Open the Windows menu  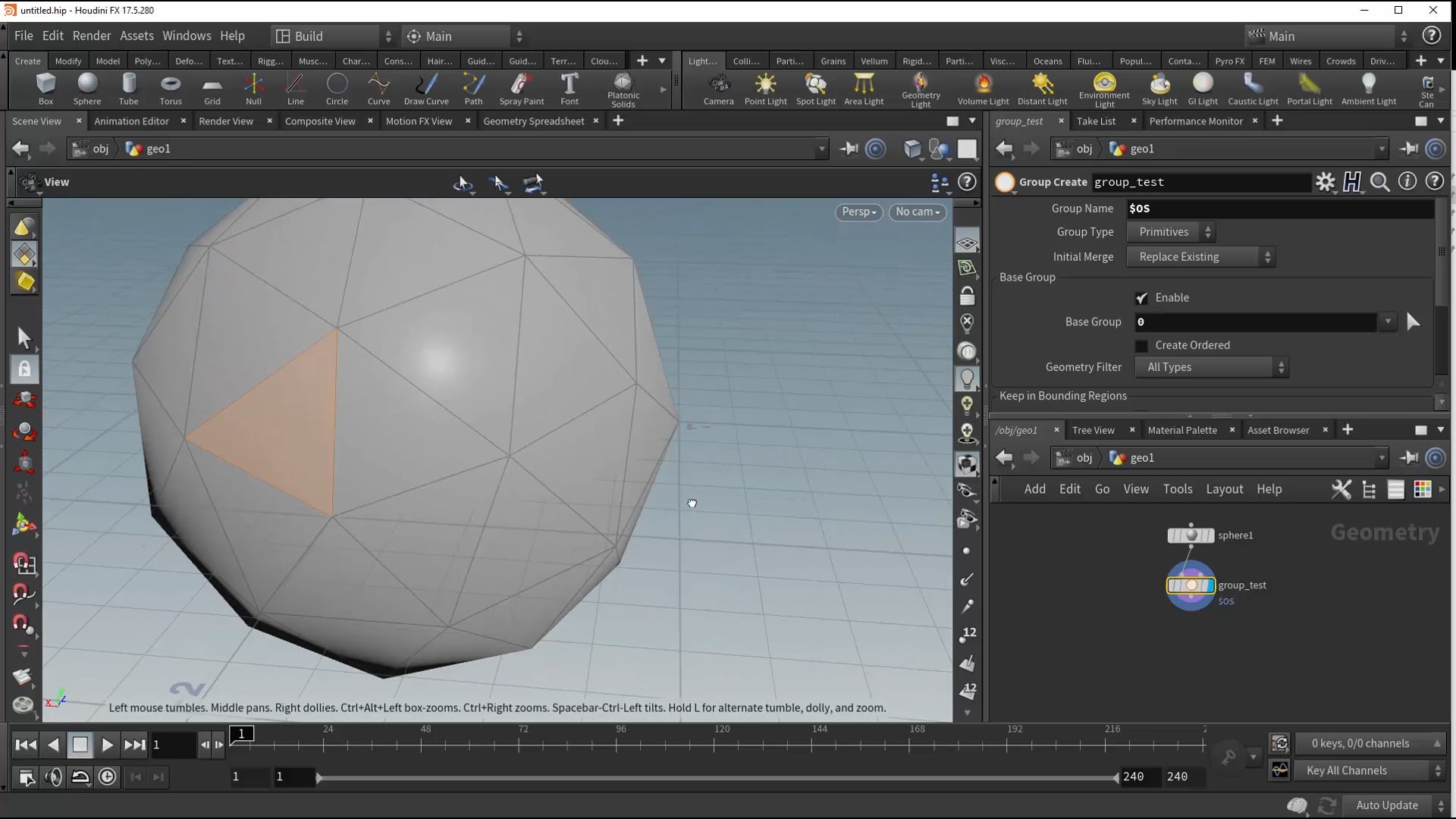tap(187, 36)
